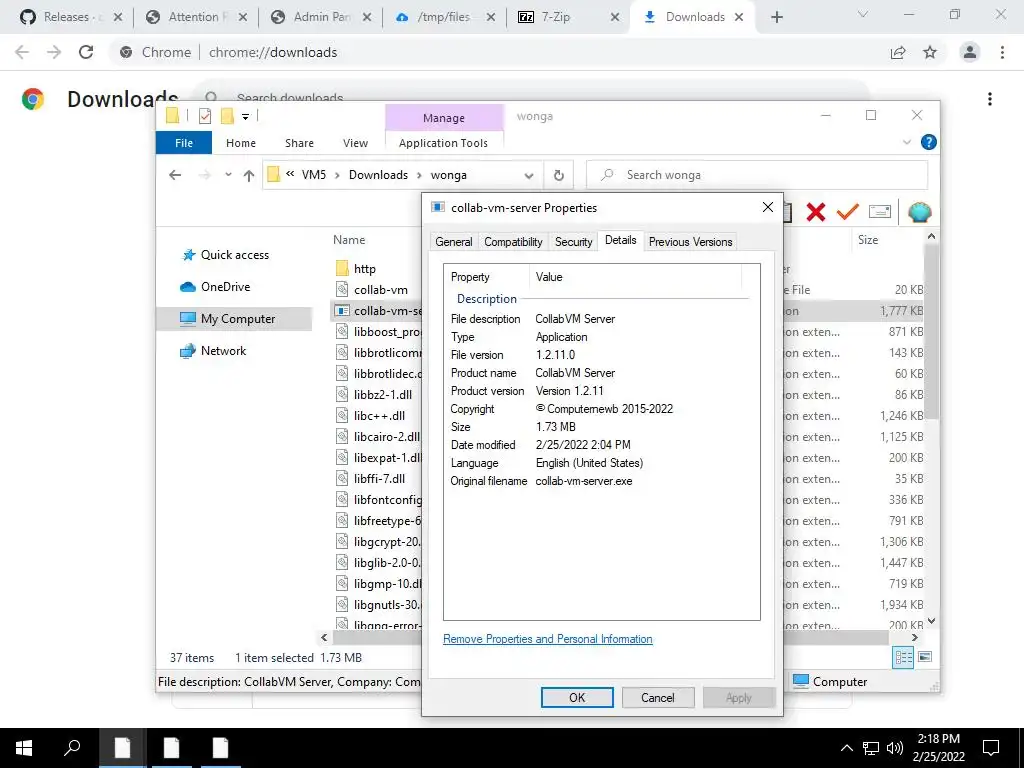The height and width of the screenshot is (768, 1024).
Task: Show hidden system tray icons
Action: coord(846,748)
